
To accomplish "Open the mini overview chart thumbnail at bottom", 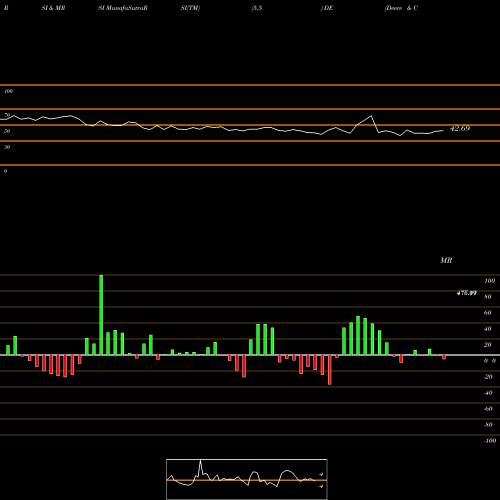I will coord(247,479).
